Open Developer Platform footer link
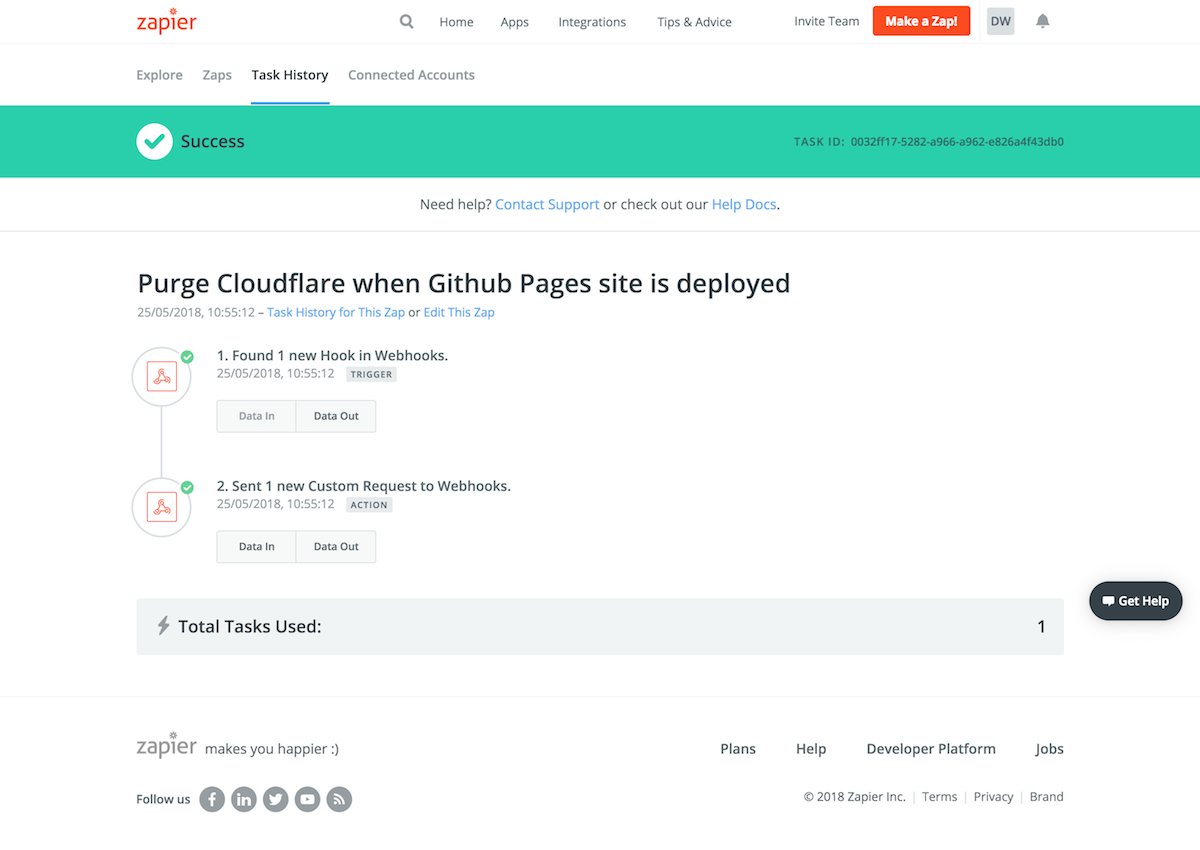The image size is (1200, 850). coord(931,749)
